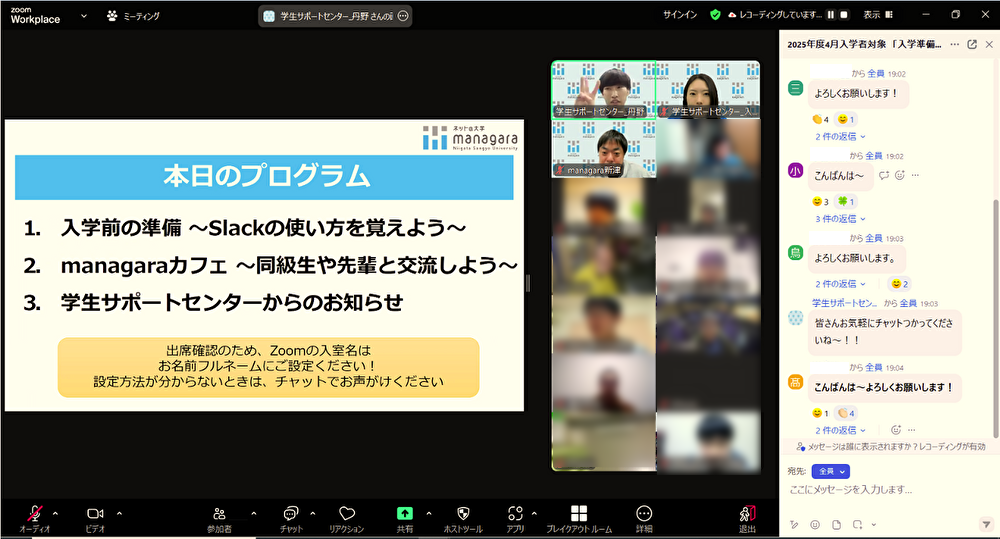Expand 2件の返信 under よろしくお願いします。

[x=840, y=284]
